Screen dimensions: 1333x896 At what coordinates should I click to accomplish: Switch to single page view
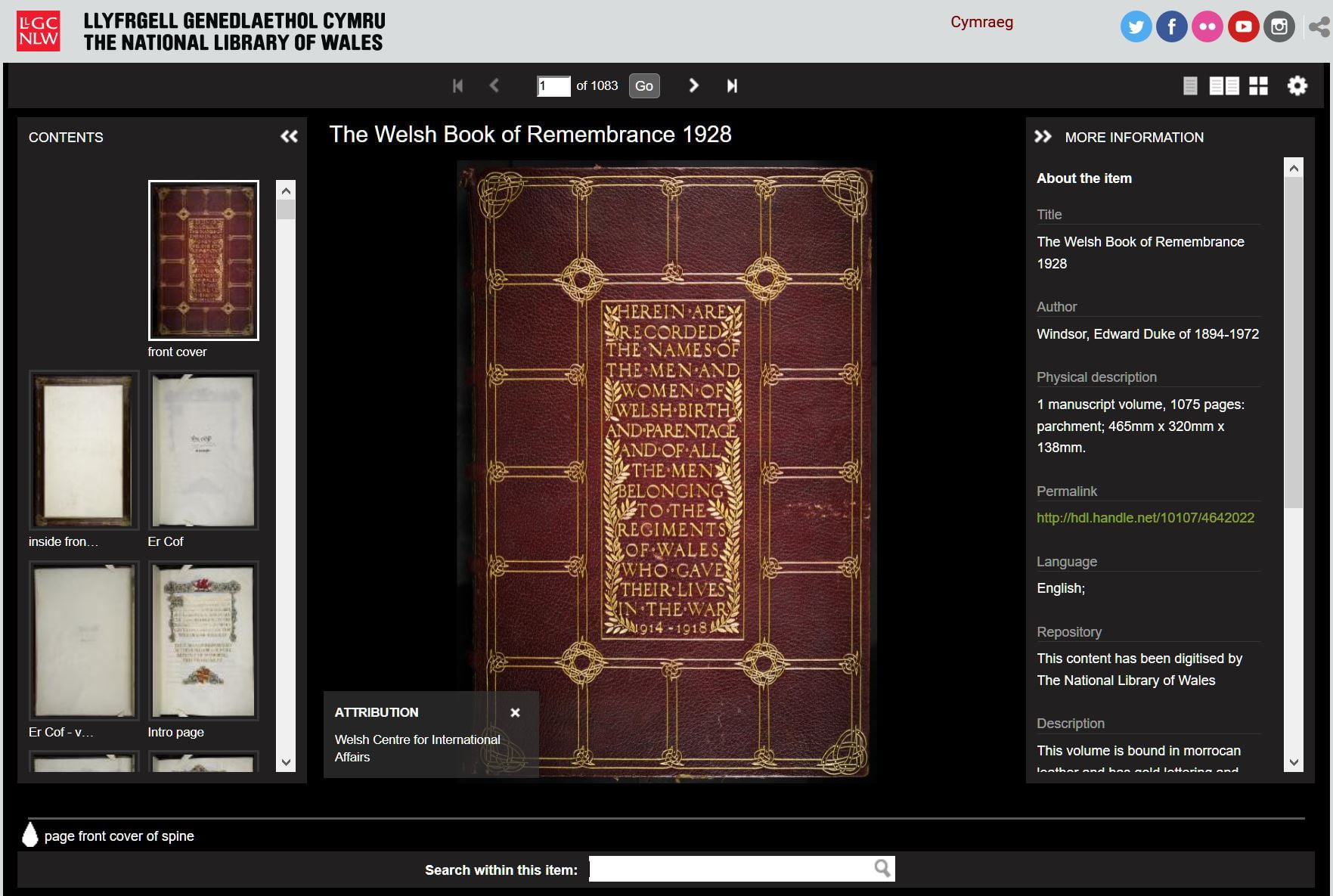click(1189, 86)
